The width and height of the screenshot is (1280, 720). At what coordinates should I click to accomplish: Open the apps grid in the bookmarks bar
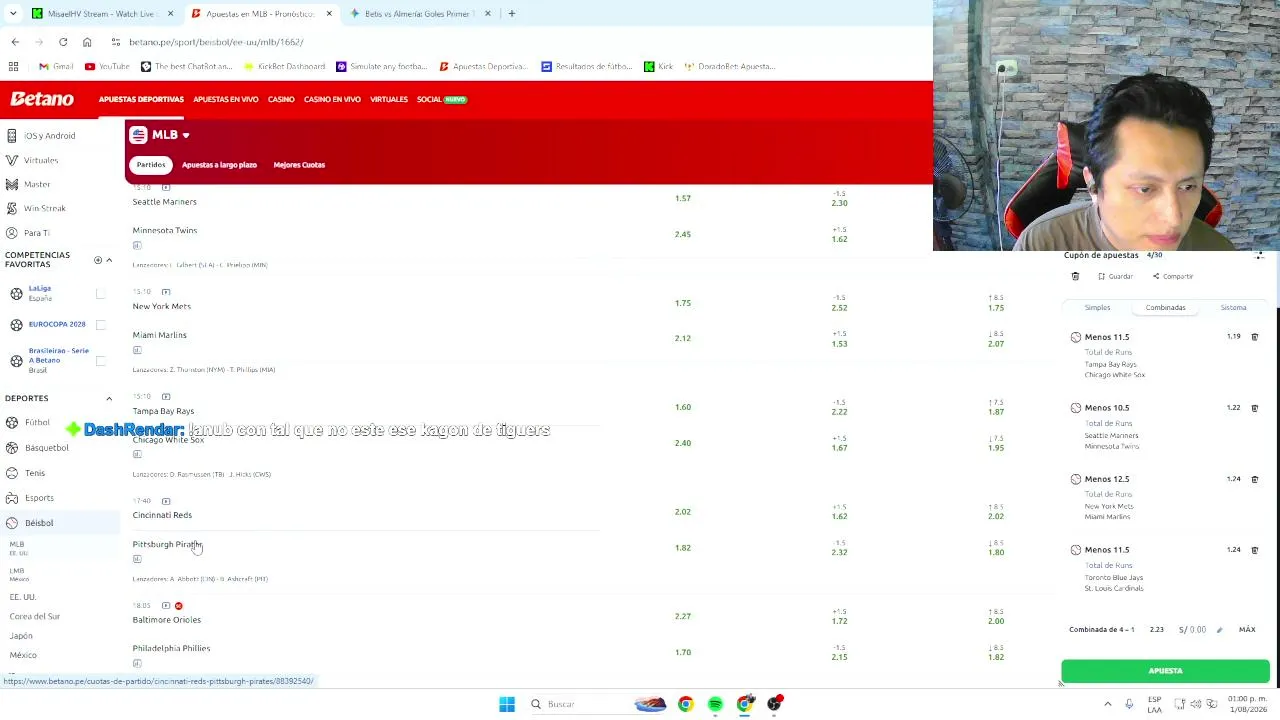(13, 66)
